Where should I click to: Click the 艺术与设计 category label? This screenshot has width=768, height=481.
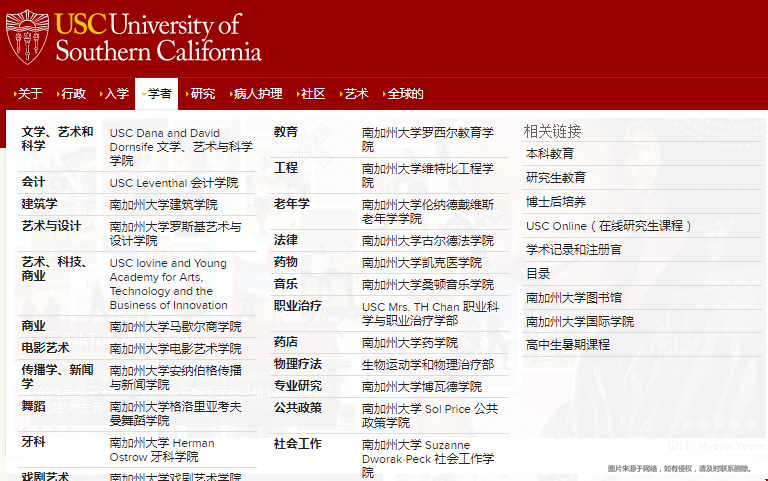coord(51,226)
